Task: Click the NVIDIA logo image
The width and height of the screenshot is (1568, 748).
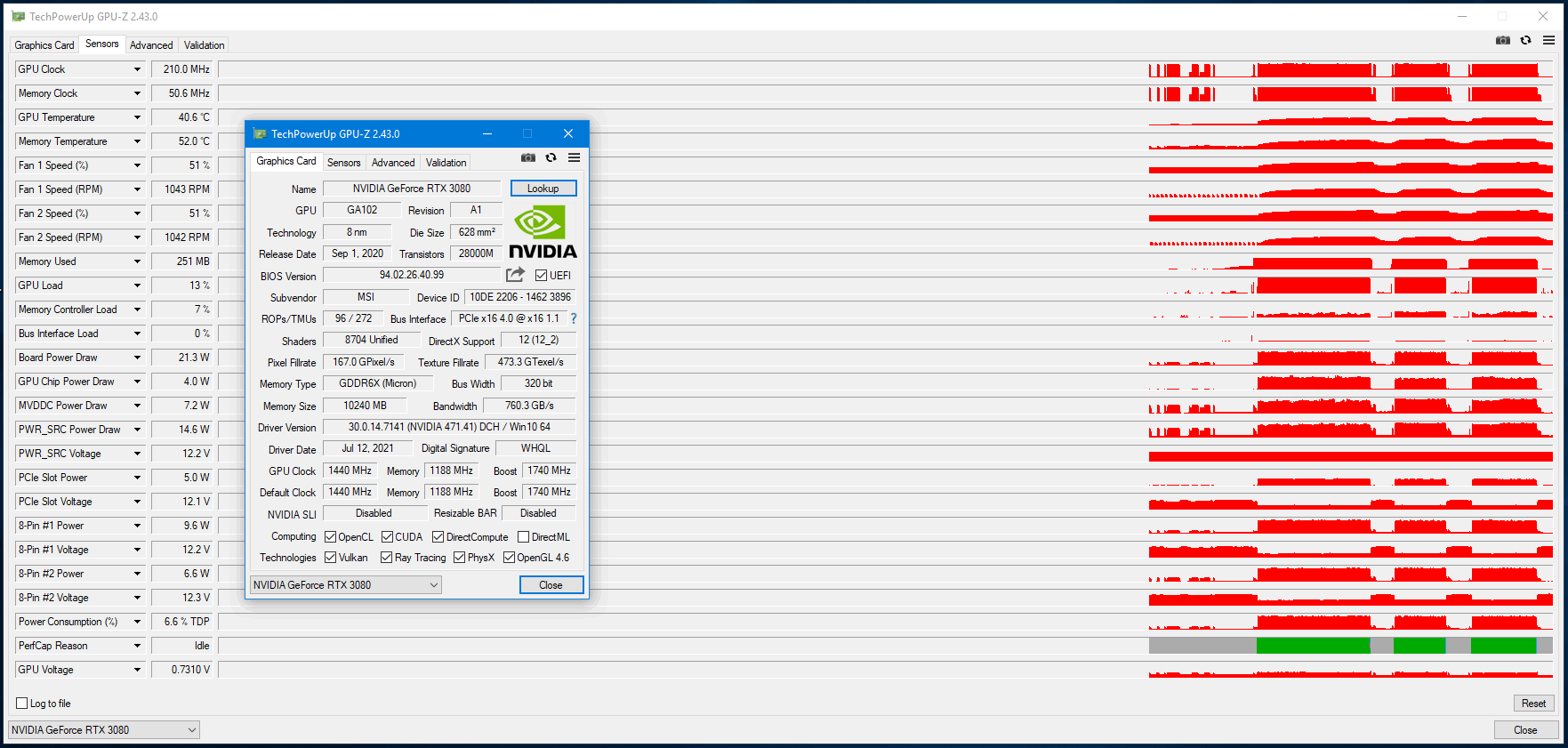Action: 543,232
